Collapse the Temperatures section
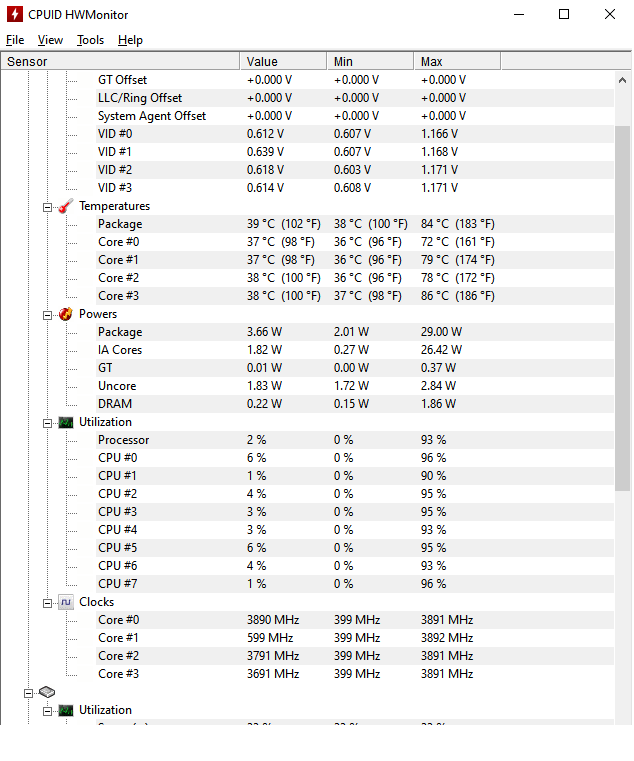This screenshot has width=634, height=761. coord(47,207)
